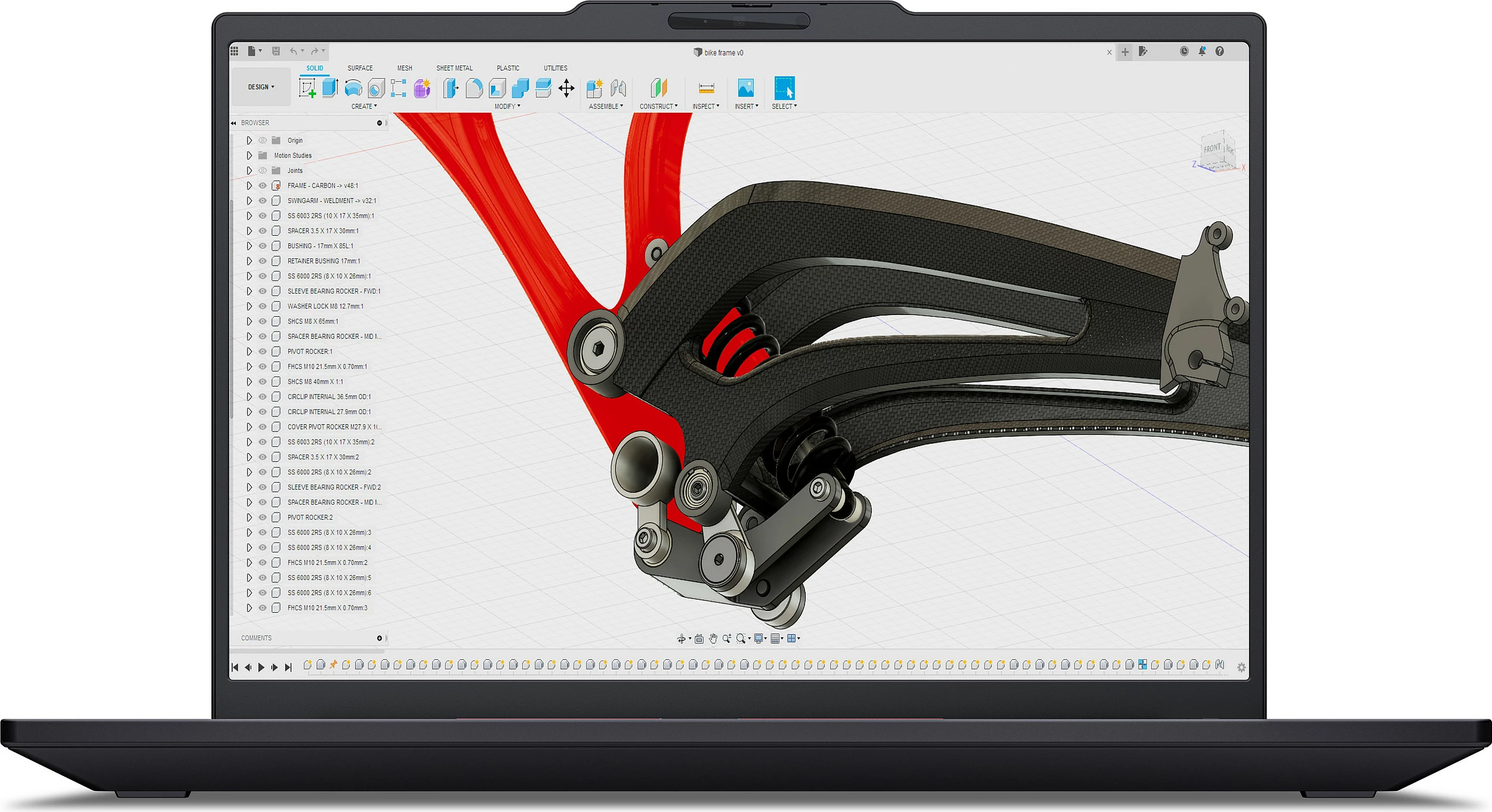Click the Measure tool icon
This screenshot has height=812, width=1492.
(706, 88)
